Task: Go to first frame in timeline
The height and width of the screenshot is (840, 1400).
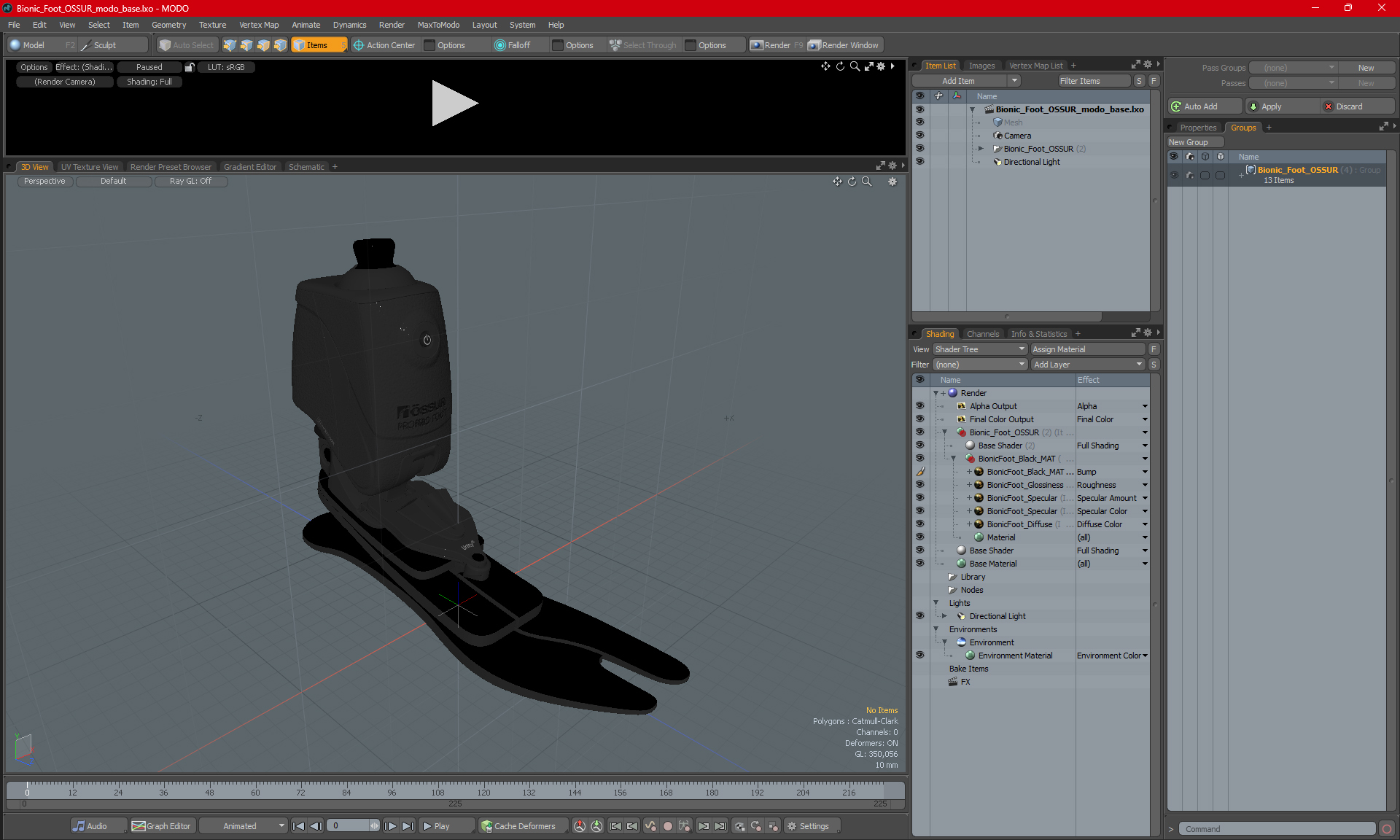Action: click(x=298, y=826)
